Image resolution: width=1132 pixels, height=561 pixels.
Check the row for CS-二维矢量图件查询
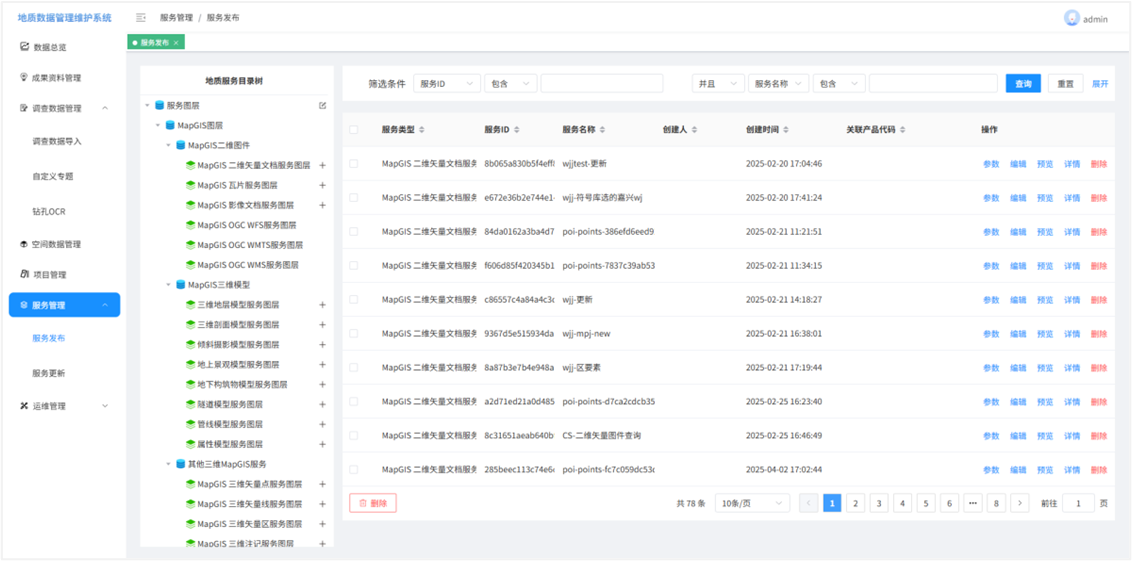(354, 435)
